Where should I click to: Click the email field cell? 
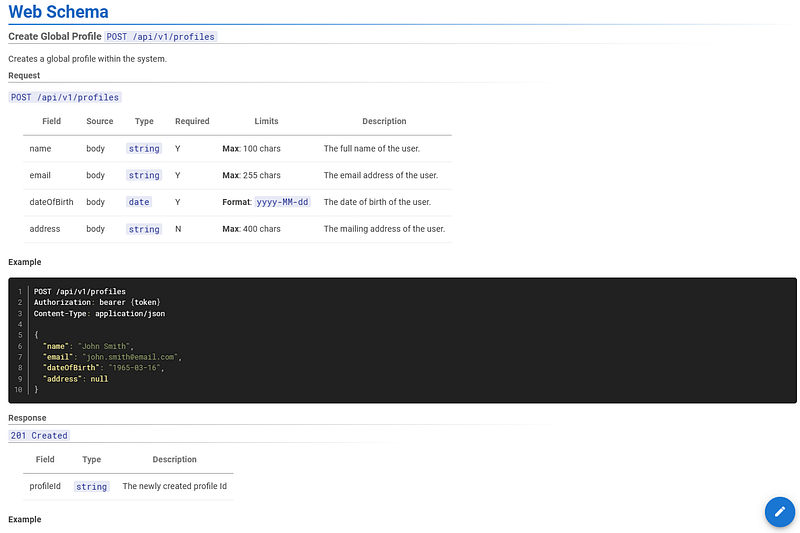(x=40, y=175)
